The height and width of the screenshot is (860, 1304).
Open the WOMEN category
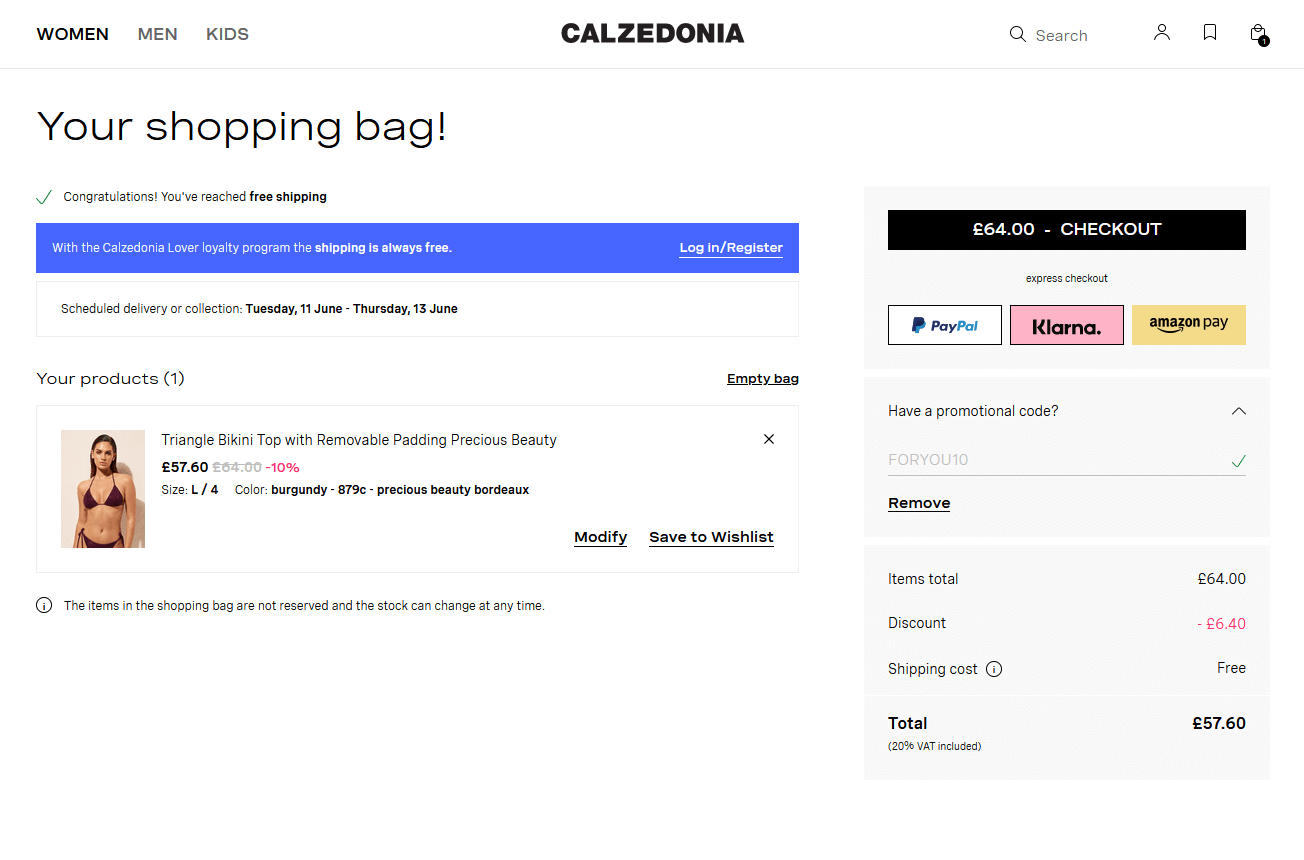[72, 33]
